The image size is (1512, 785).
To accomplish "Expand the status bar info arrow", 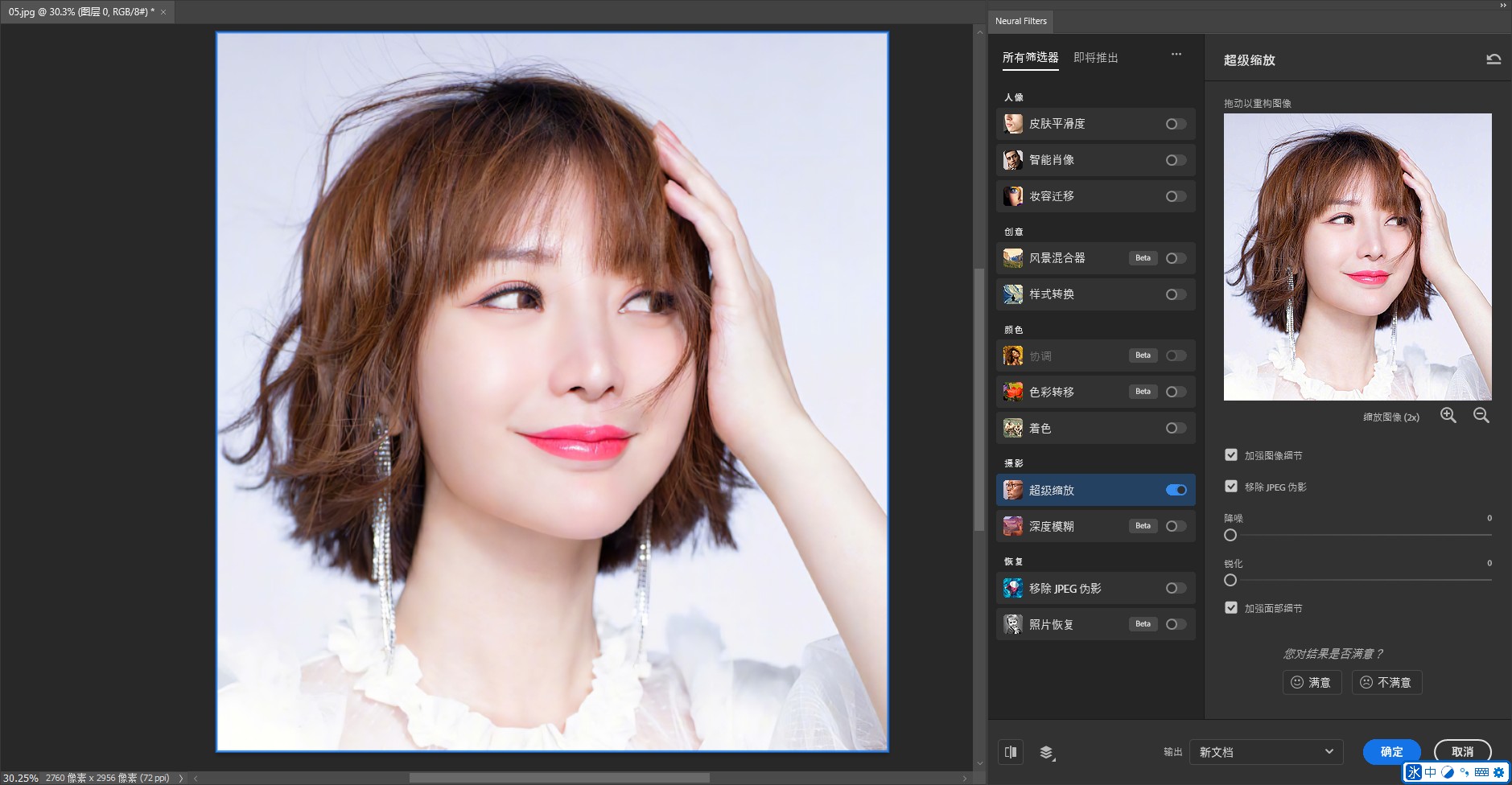I will click(181, 778).
